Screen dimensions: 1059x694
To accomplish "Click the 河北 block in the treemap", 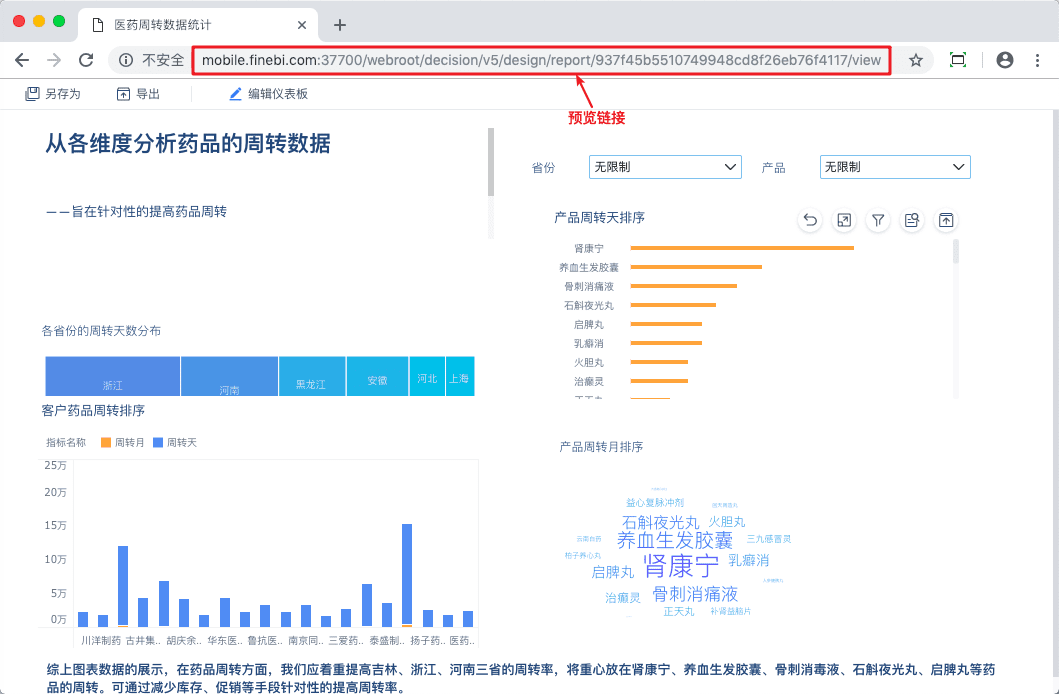I will pos(427,376).
